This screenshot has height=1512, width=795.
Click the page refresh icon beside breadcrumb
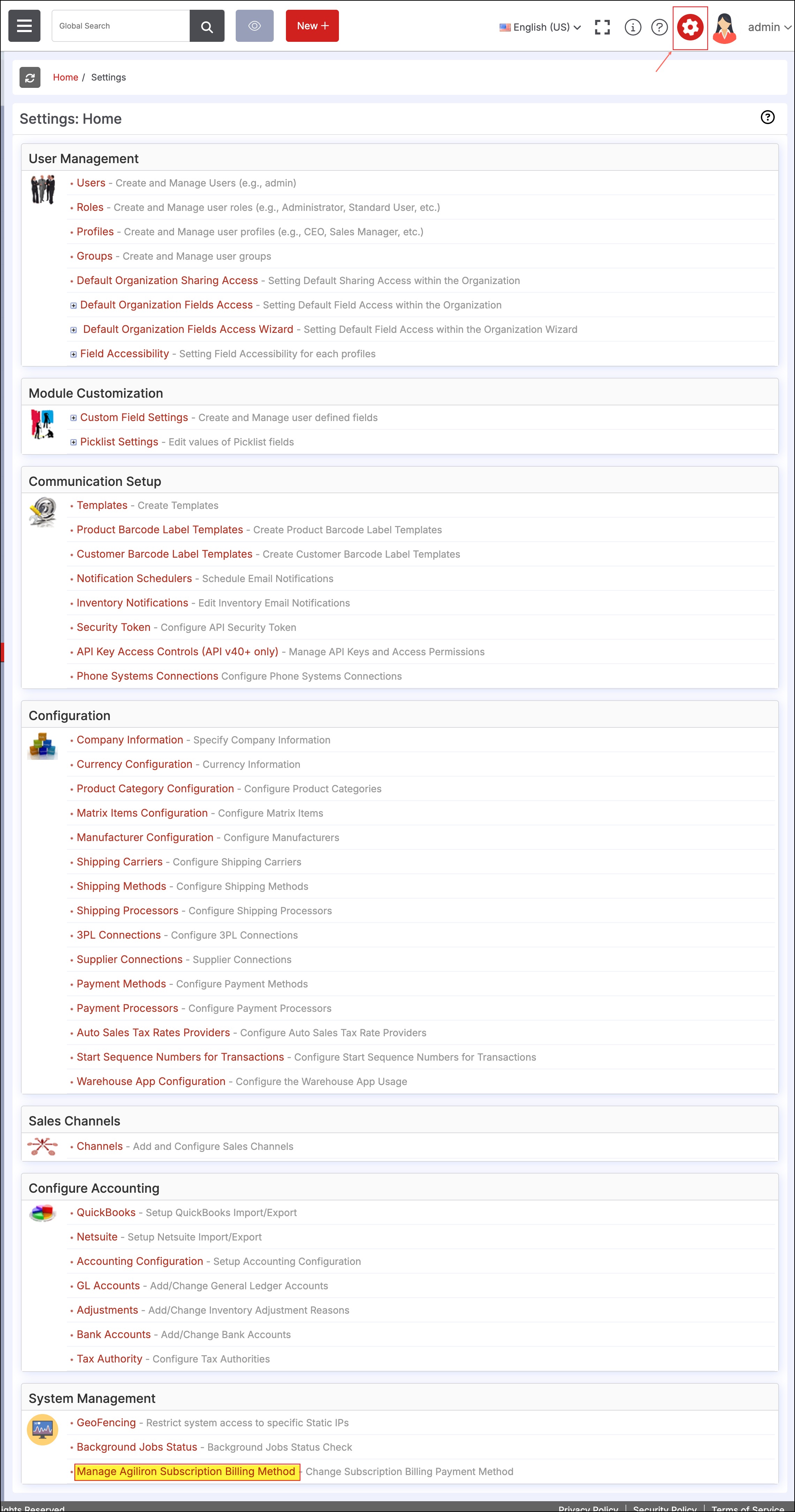pyautogui.click(x=30, y=77)
